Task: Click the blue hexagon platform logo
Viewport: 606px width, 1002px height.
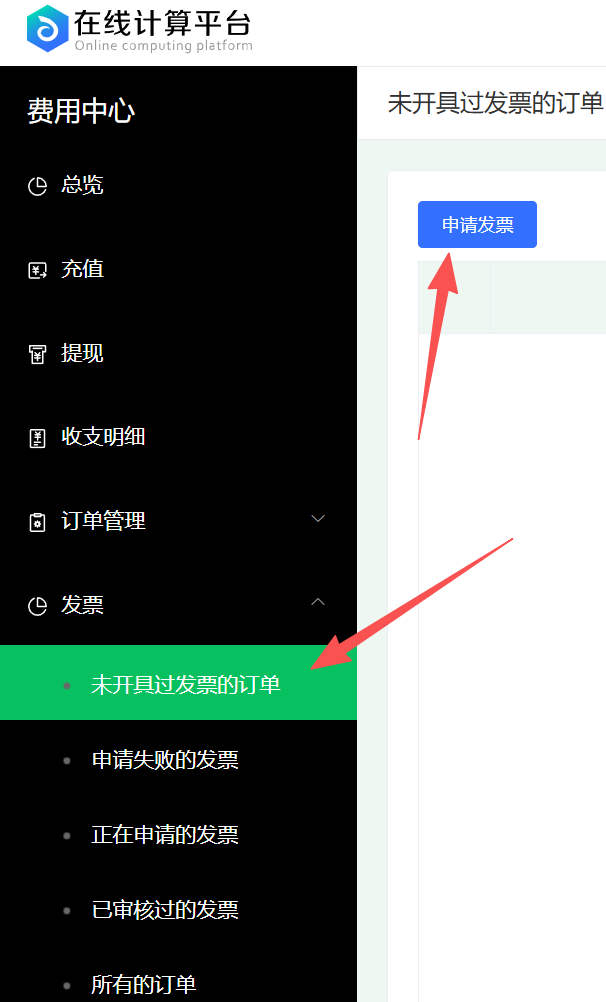Action: 47,29
